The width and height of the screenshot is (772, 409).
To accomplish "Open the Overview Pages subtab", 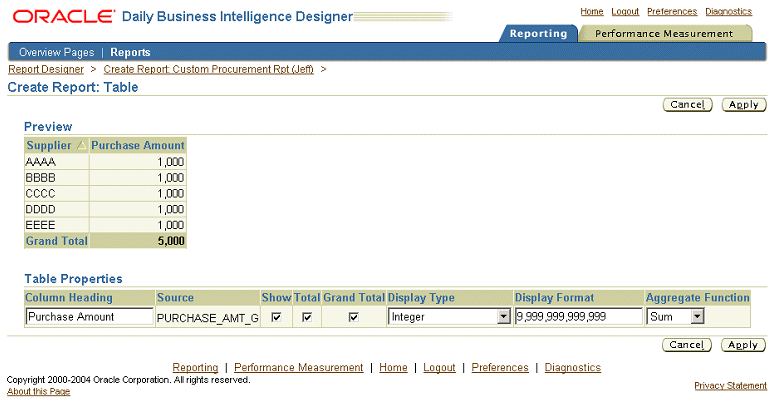I will (x=57, y=52).
